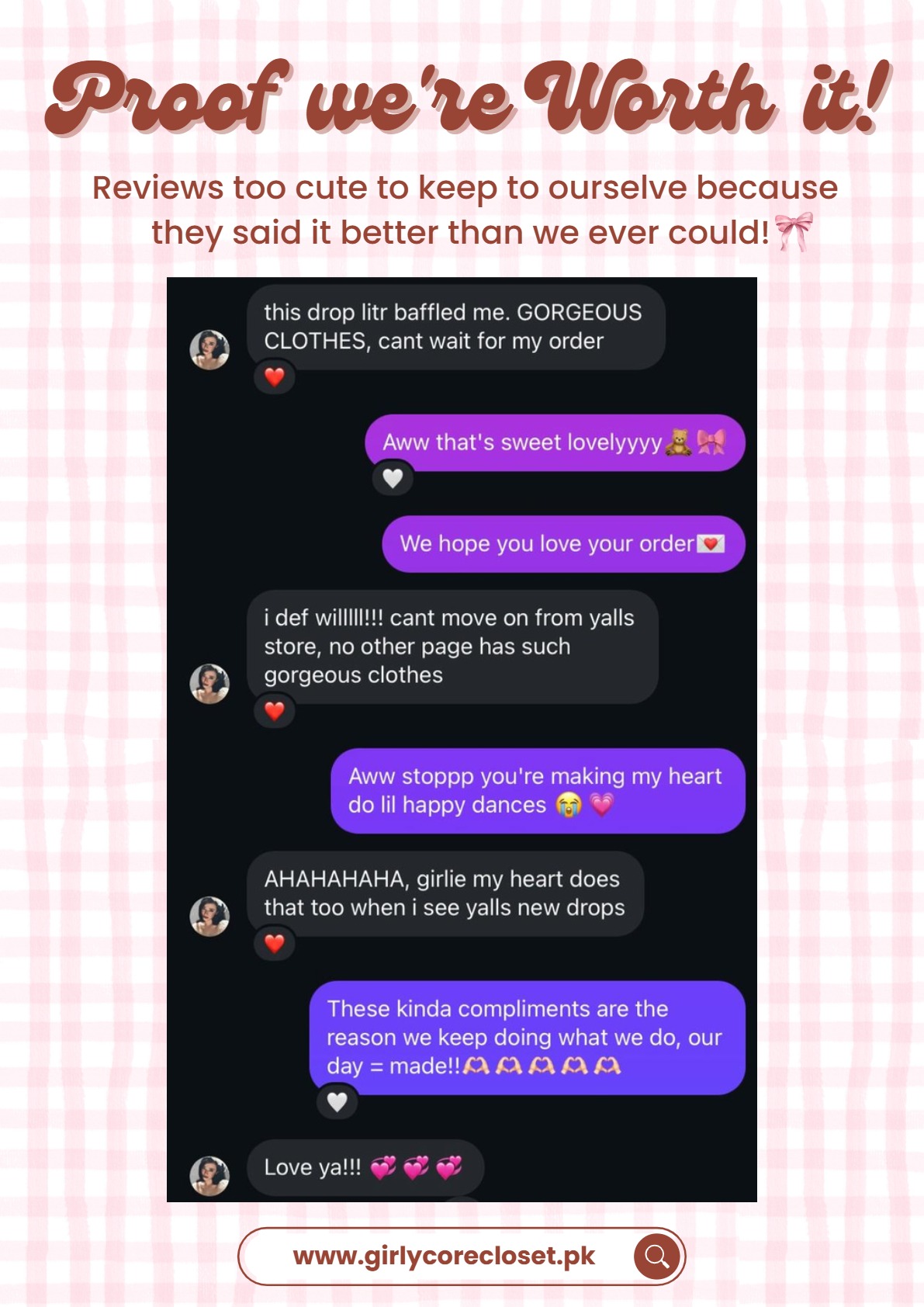This screenshot has width=924, height=1307.
Task: Select the 'These kinda compliments' purple bubble
Action: coord(528,1038)
